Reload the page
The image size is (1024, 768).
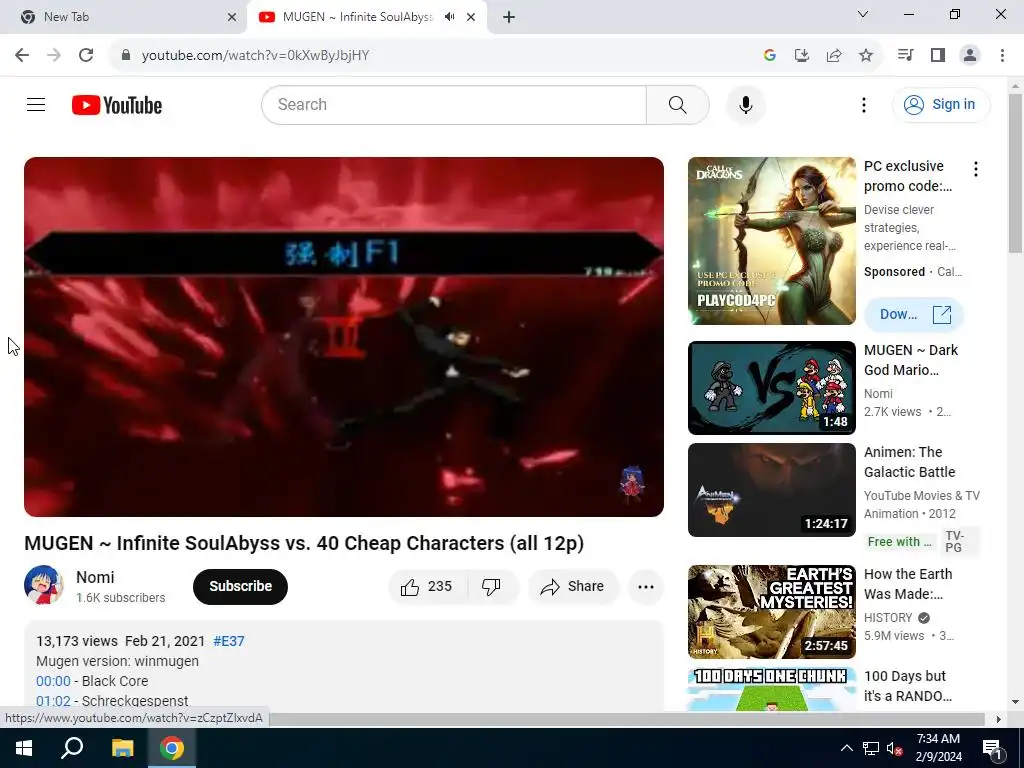tap(86, 55)
